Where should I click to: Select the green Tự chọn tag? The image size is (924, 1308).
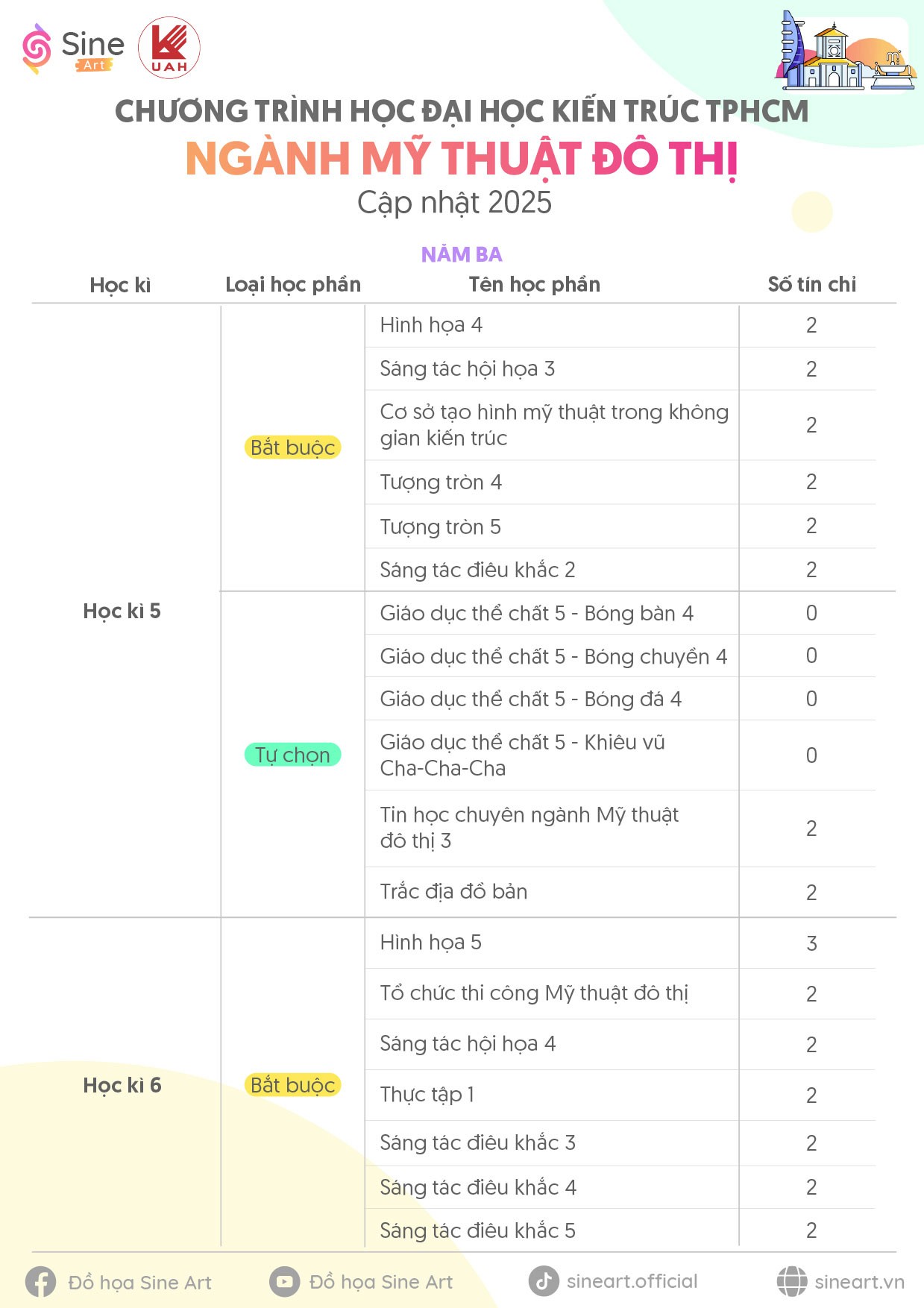click(x=292, y=755)
